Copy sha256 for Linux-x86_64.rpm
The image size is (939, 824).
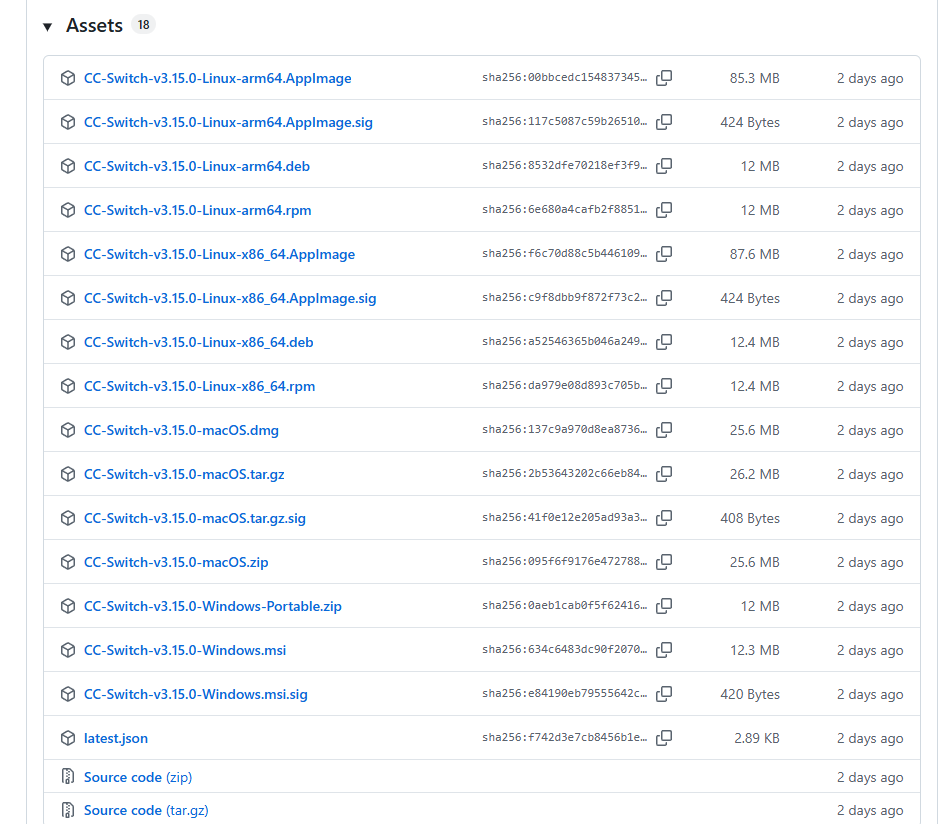[664, 386]
